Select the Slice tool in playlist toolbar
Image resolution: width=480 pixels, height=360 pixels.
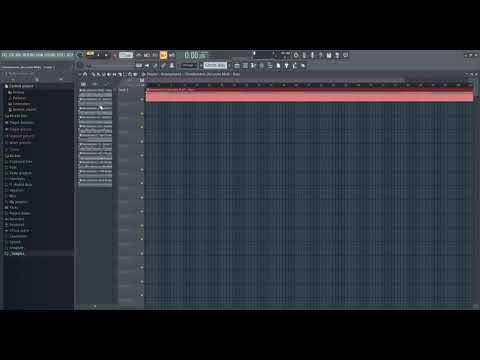(x=119, y=74)
